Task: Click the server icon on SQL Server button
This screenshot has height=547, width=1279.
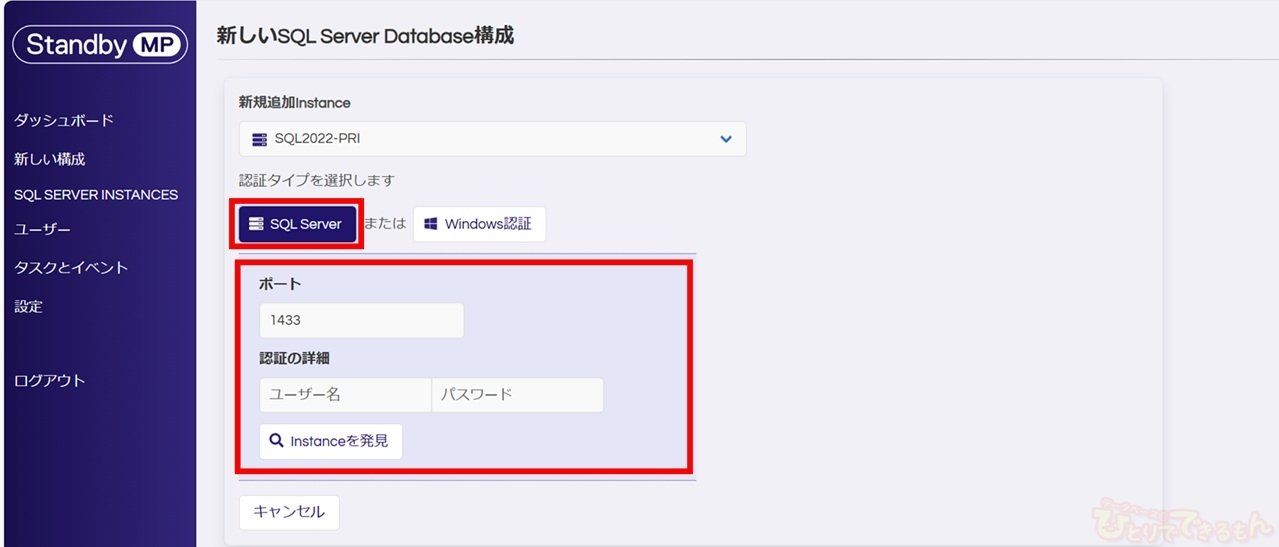Action: [x=256, y=224]
